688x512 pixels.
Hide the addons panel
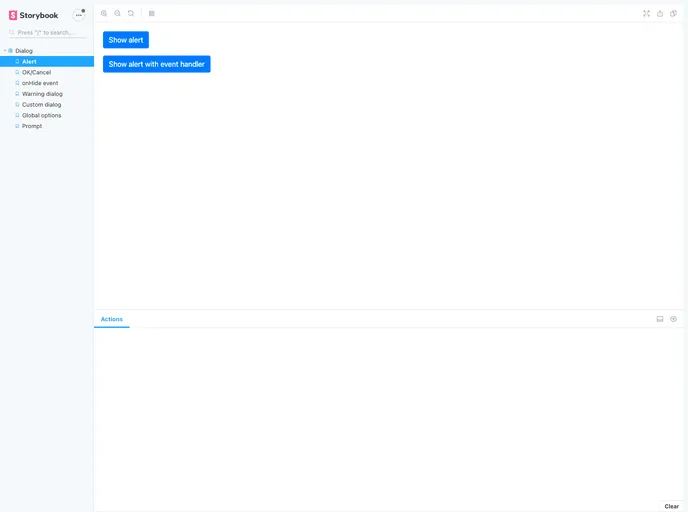(x=673, y=319)
